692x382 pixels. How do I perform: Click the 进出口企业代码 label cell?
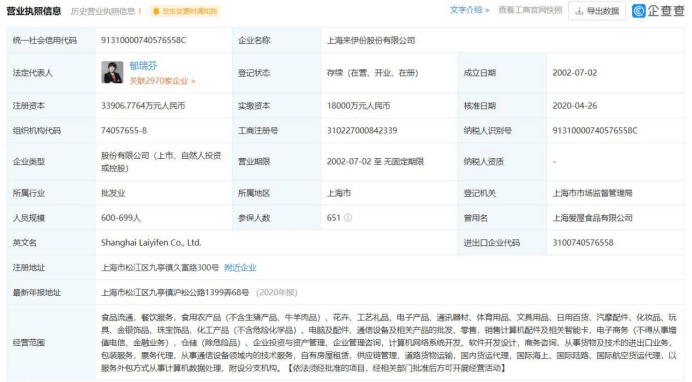pyautogui.click(x=502, y=243)
